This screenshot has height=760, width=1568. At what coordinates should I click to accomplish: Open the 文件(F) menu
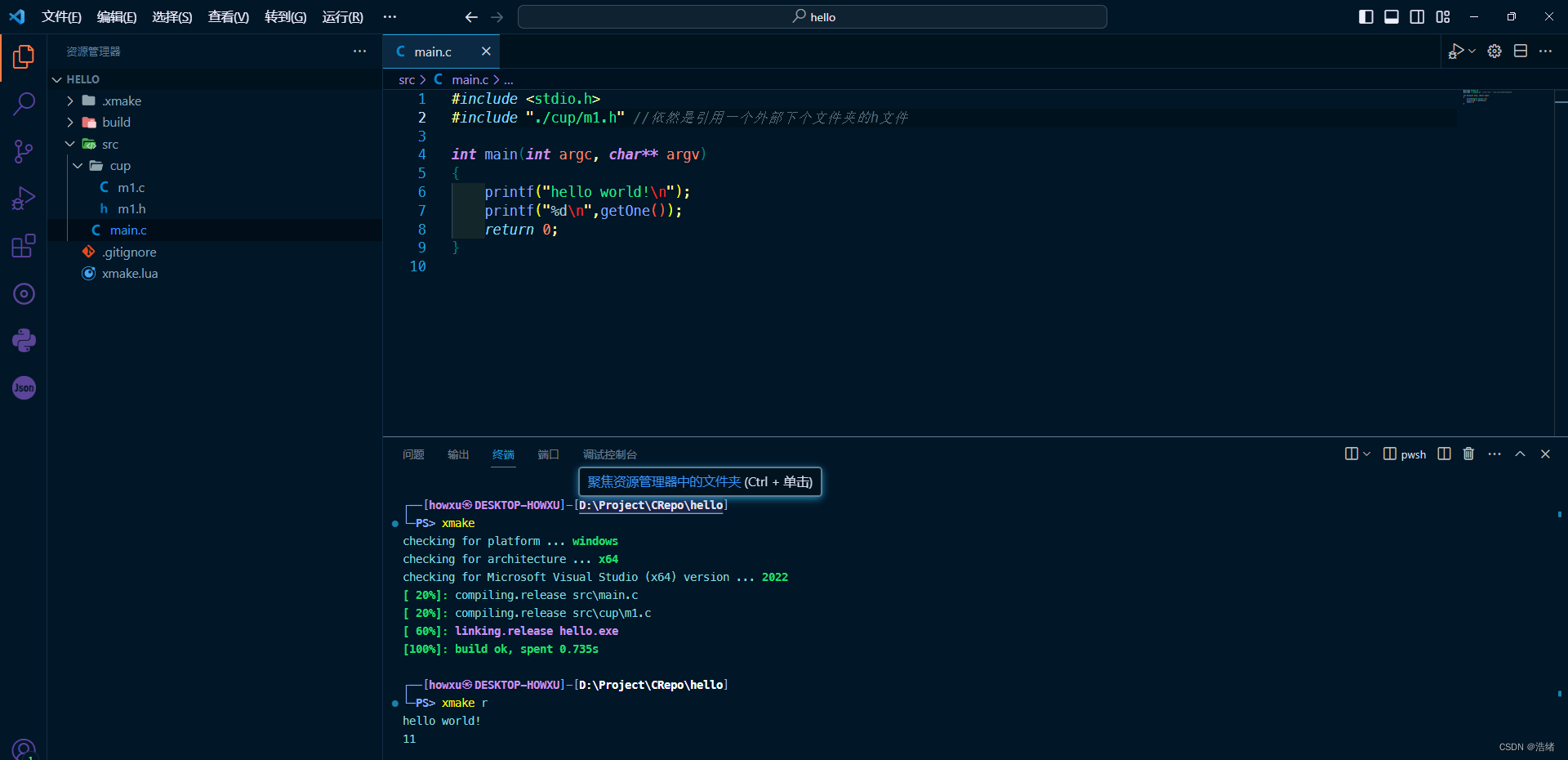click(x=61, y=17)
